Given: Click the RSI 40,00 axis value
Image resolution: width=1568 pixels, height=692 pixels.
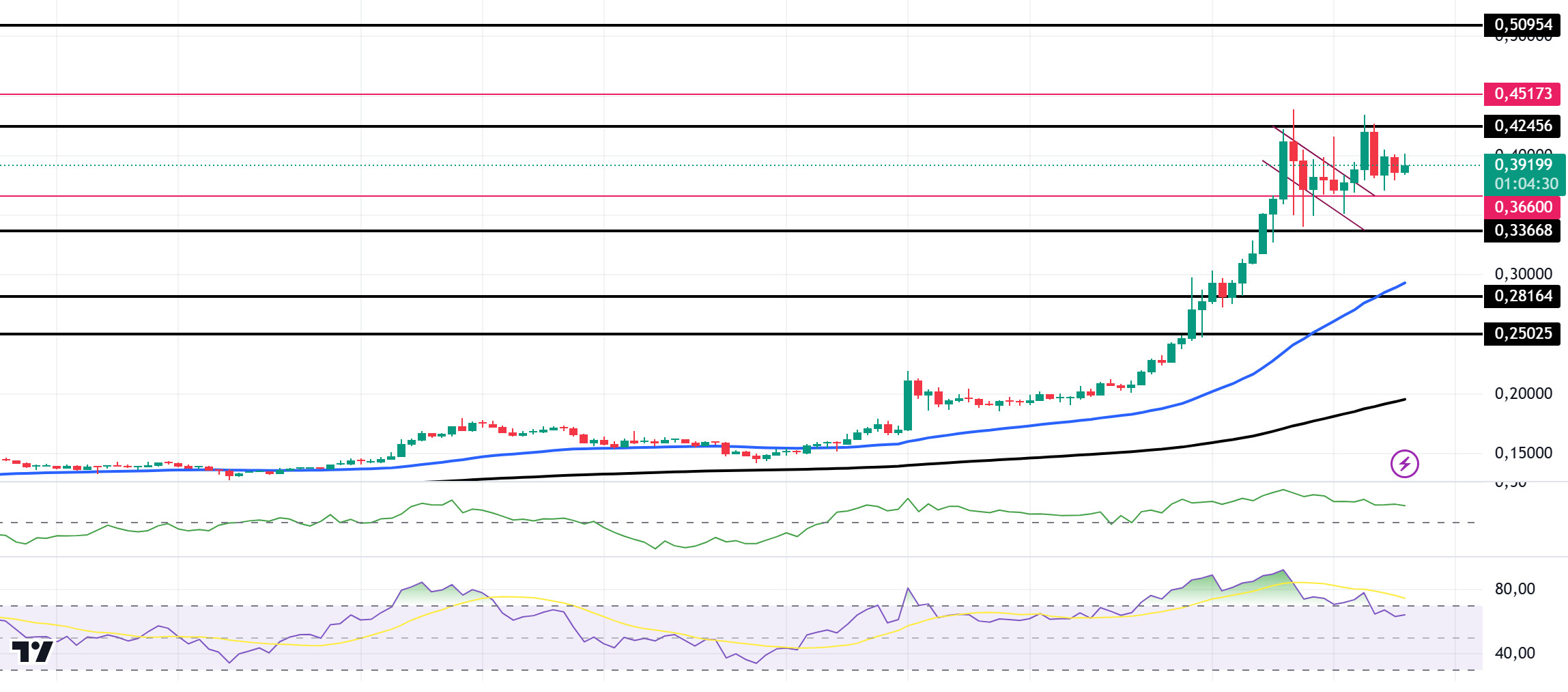Looking at the screenshot, I should pos(1514,653).
